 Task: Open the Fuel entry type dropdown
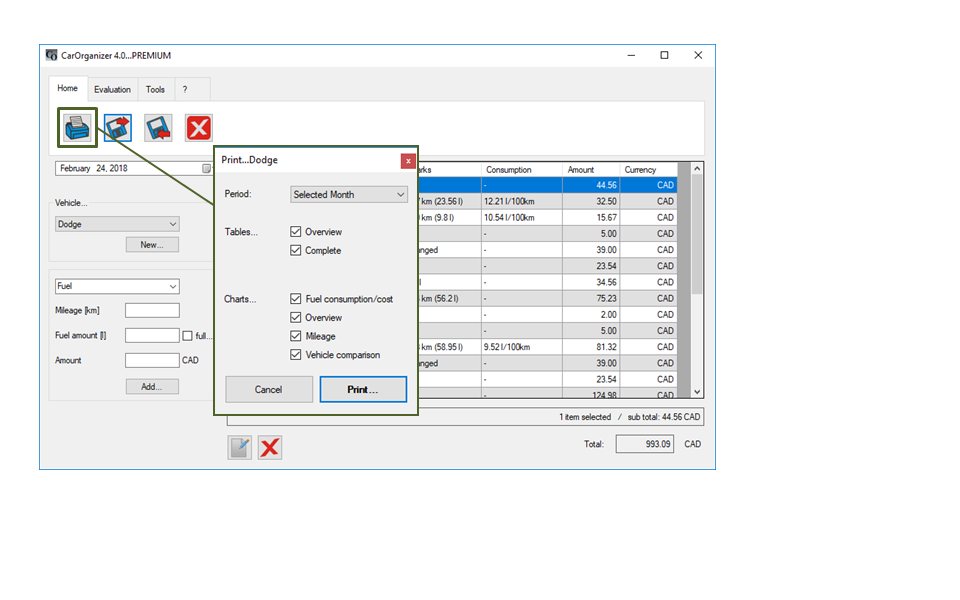coord(117,286)
